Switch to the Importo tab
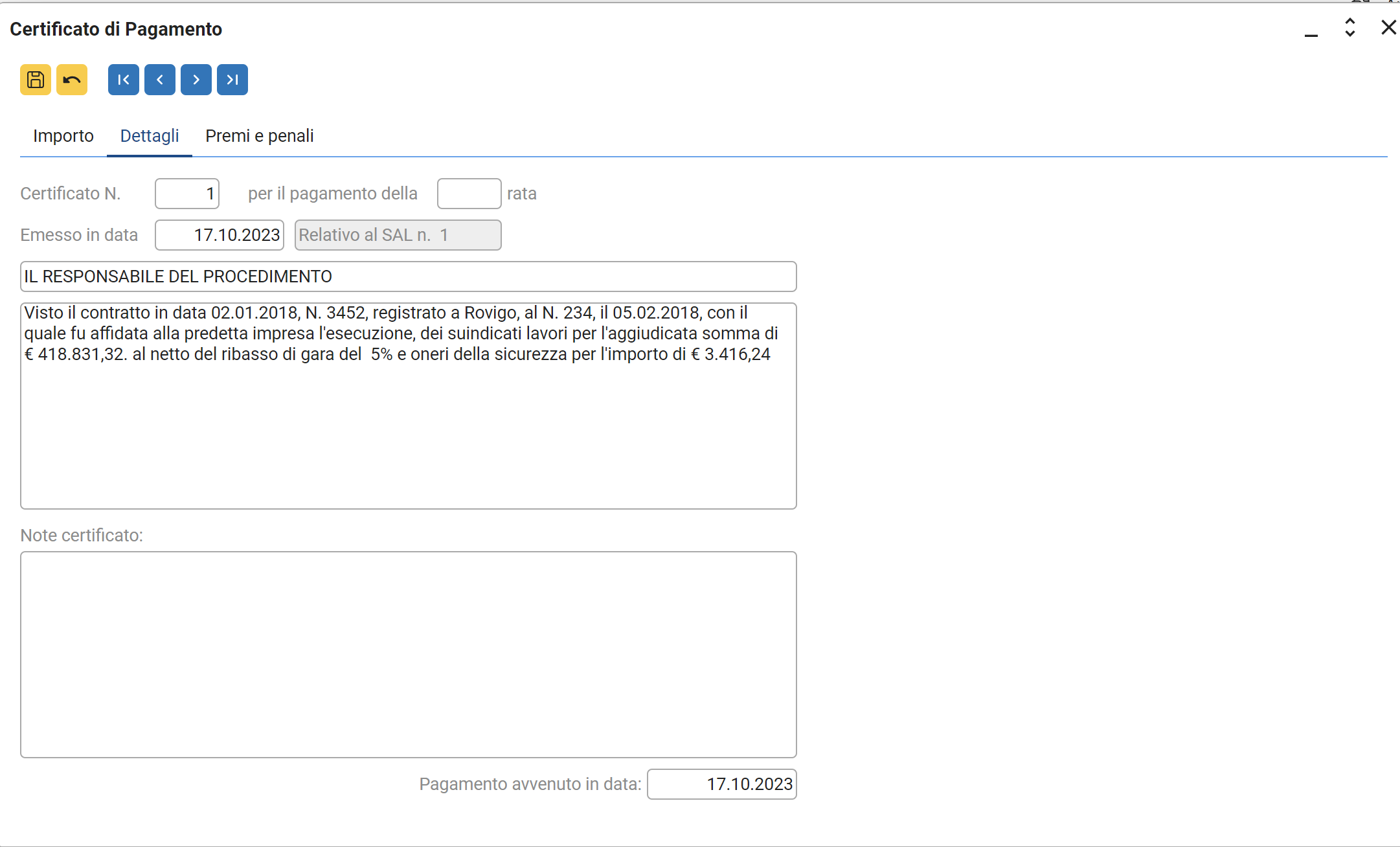 point(63,136)
